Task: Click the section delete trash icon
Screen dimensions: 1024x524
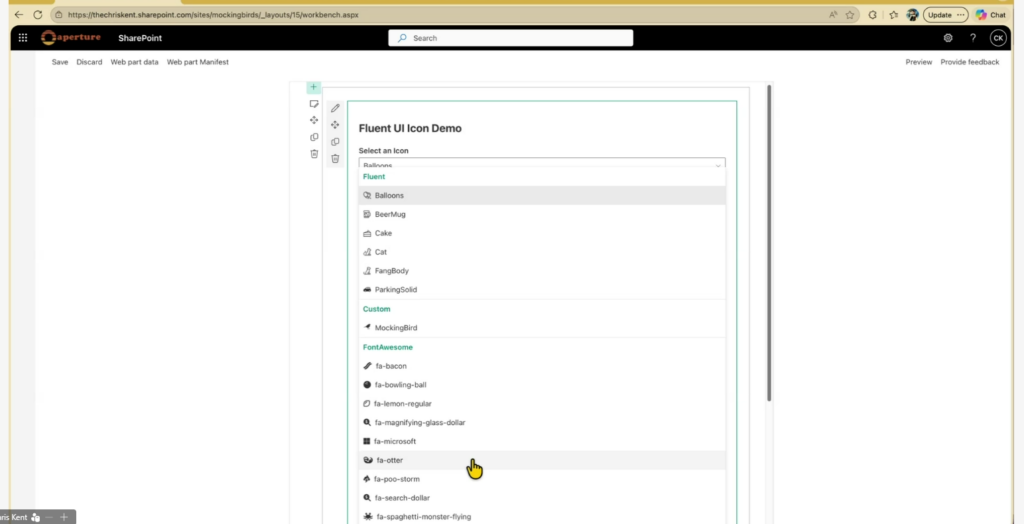Action: pos(314,154)
